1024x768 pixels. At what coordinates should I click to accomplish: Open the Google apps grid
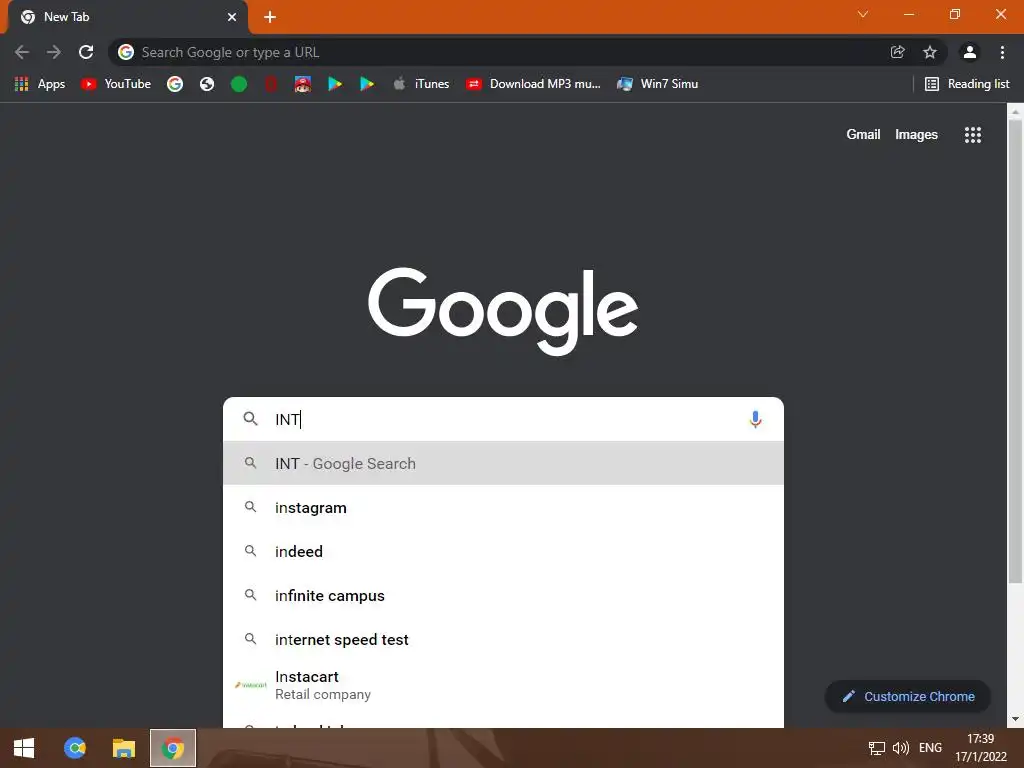pyautogui.click(x=973, y=135)
